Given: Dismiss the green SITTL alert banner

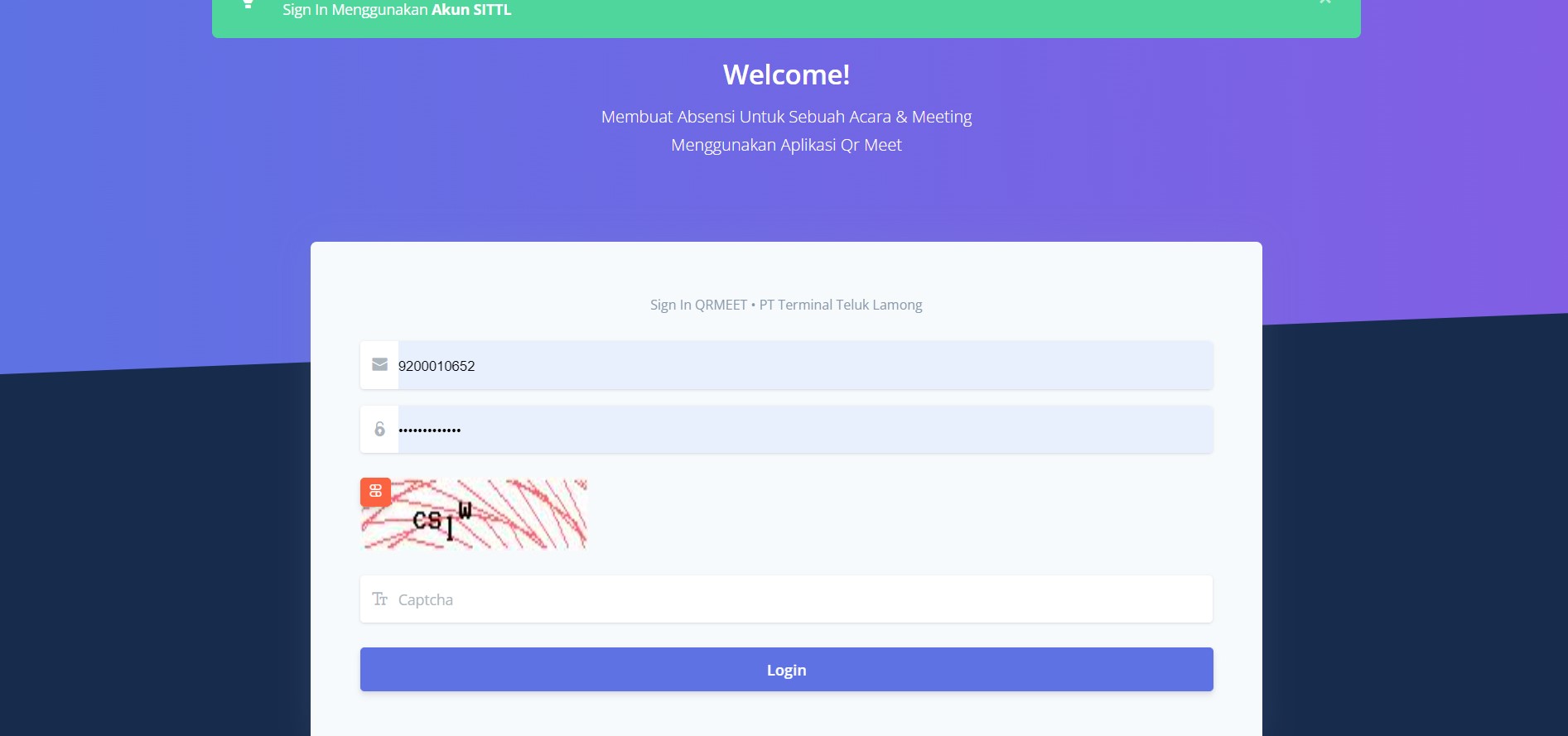Looking at the screenshot, I should (x=1324, y=2).
